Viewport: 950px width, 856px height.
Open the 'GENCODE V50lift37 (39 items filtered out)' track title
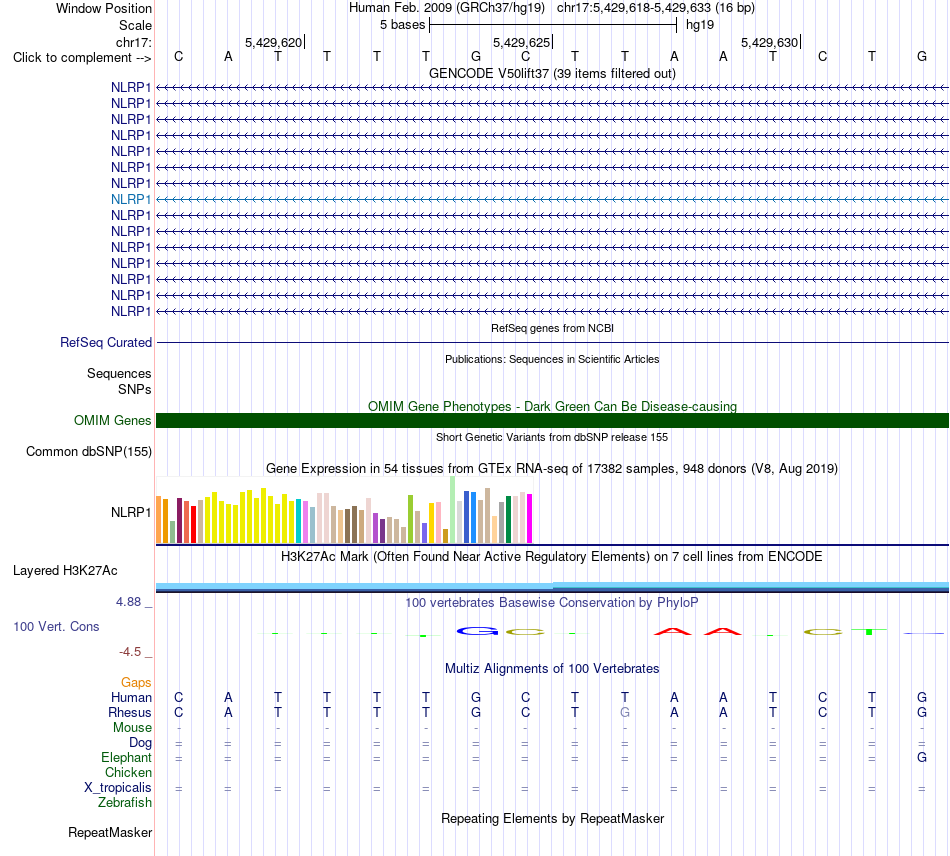point(552,73)
